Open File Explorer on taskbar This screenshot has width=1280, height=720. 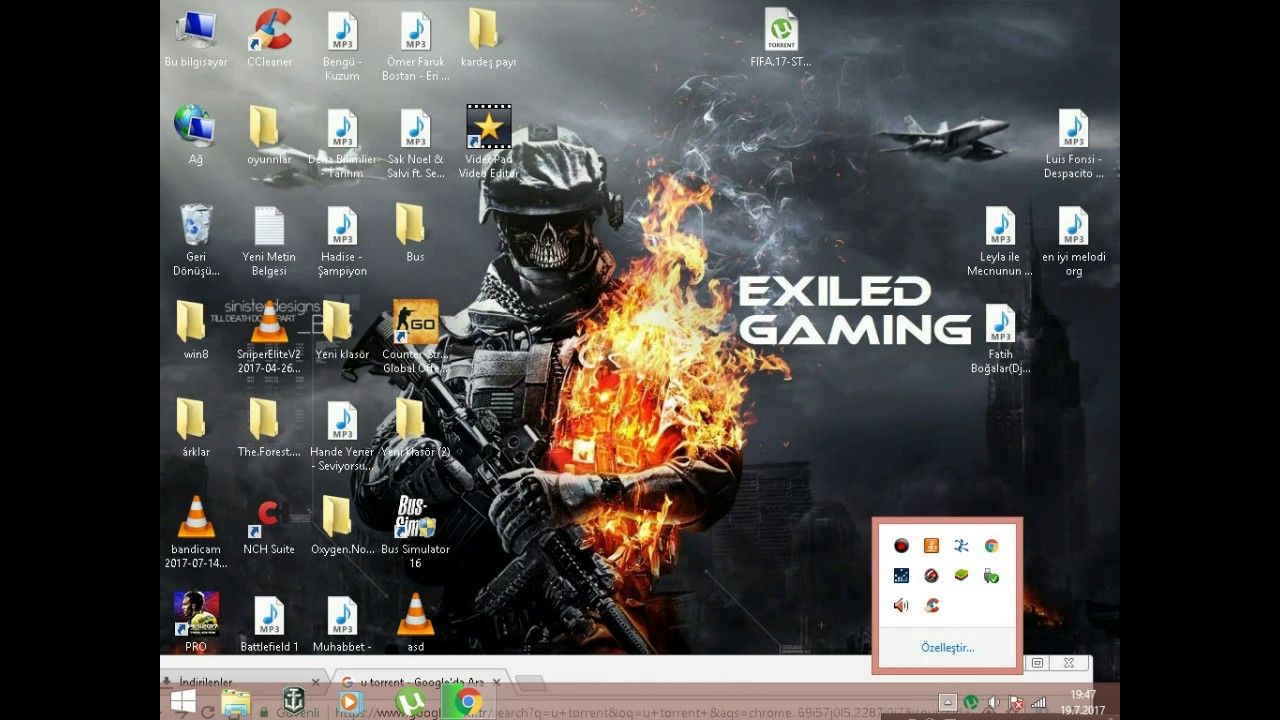(x=236, y=702)
